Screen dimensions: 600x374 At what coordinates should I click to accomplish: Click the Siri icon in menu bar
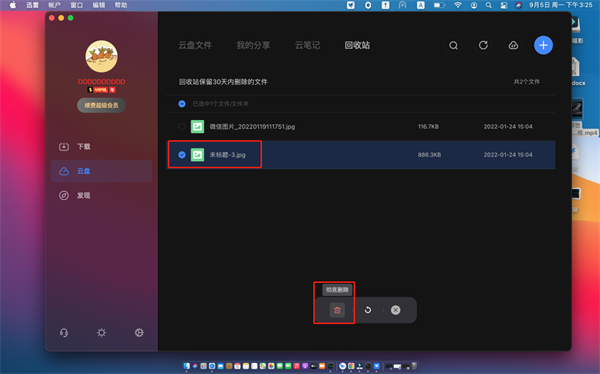pyautogui.click(x=518, y=5)
